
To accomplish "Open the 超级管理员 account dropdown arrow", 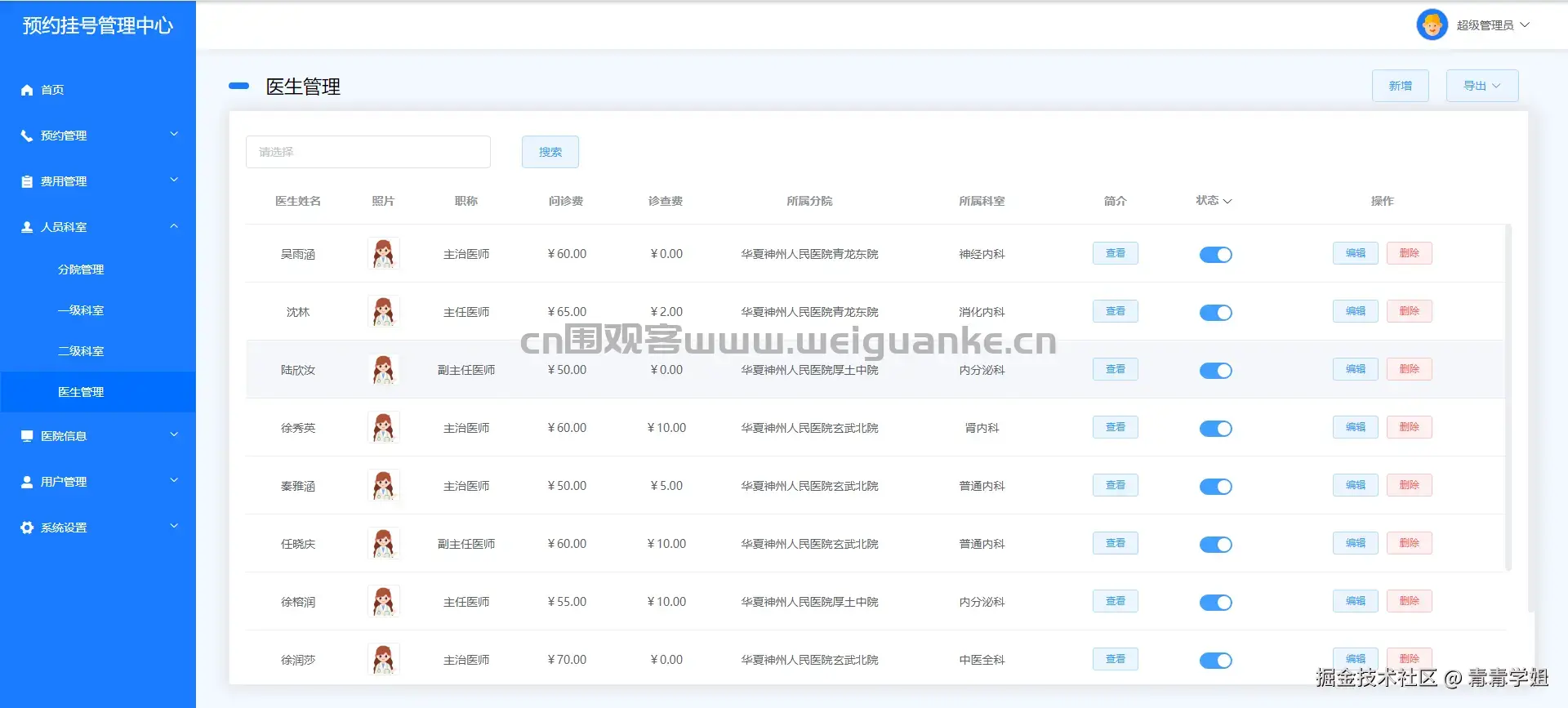I will pos(1525,25).
